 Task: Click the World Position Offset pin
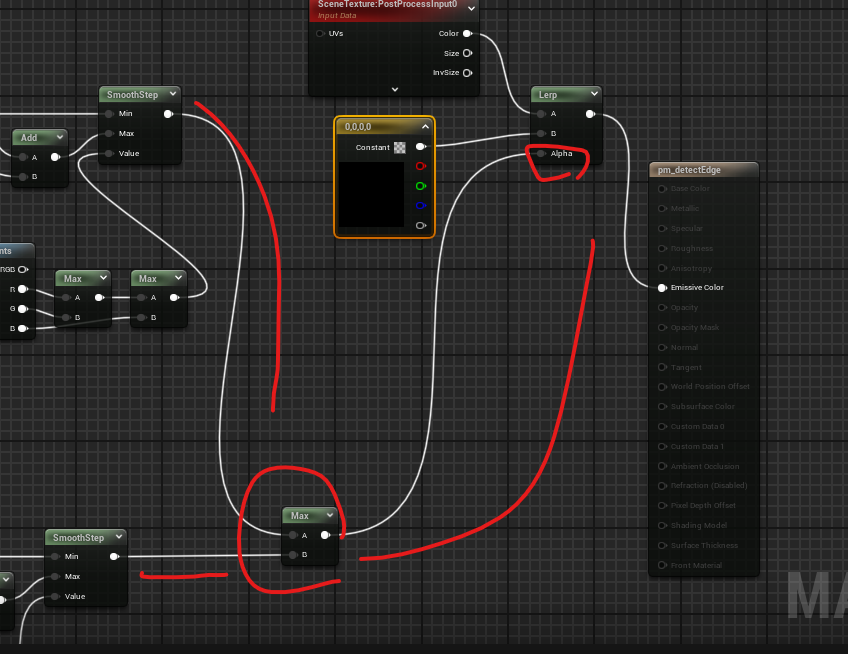click(662, 387)
